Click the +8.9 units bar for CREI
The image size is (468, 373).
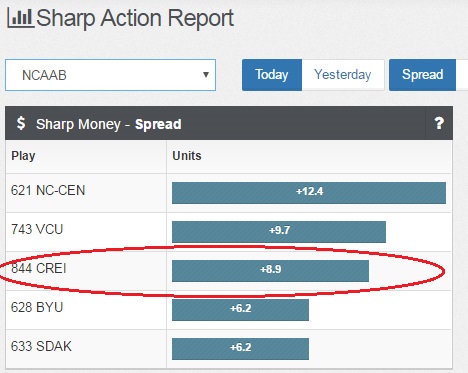pyautogui.click(x=270, y=271)
